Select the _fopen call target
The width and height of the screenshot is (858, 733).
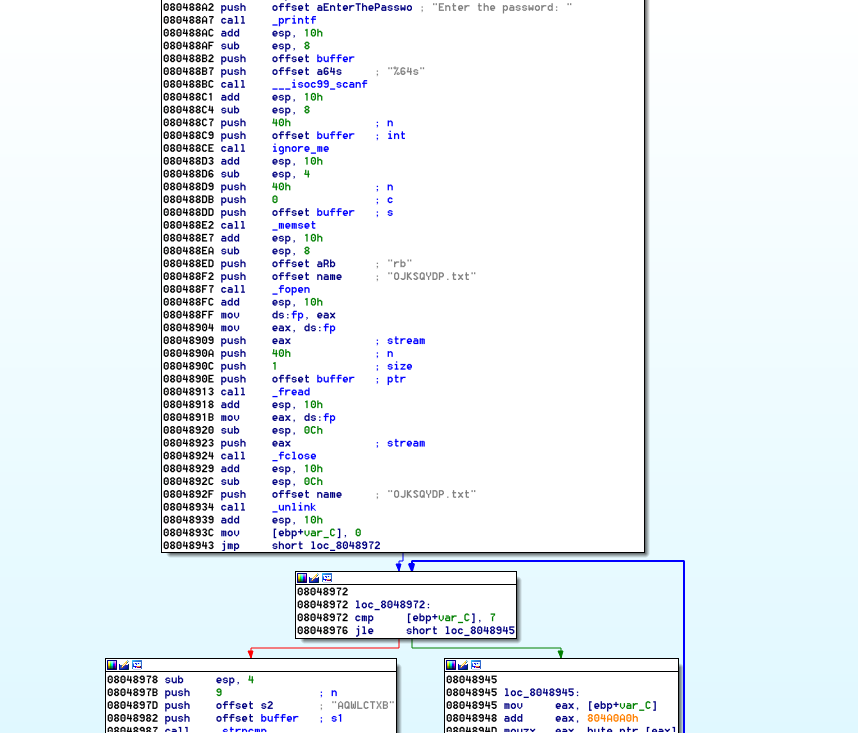[291, 289]
